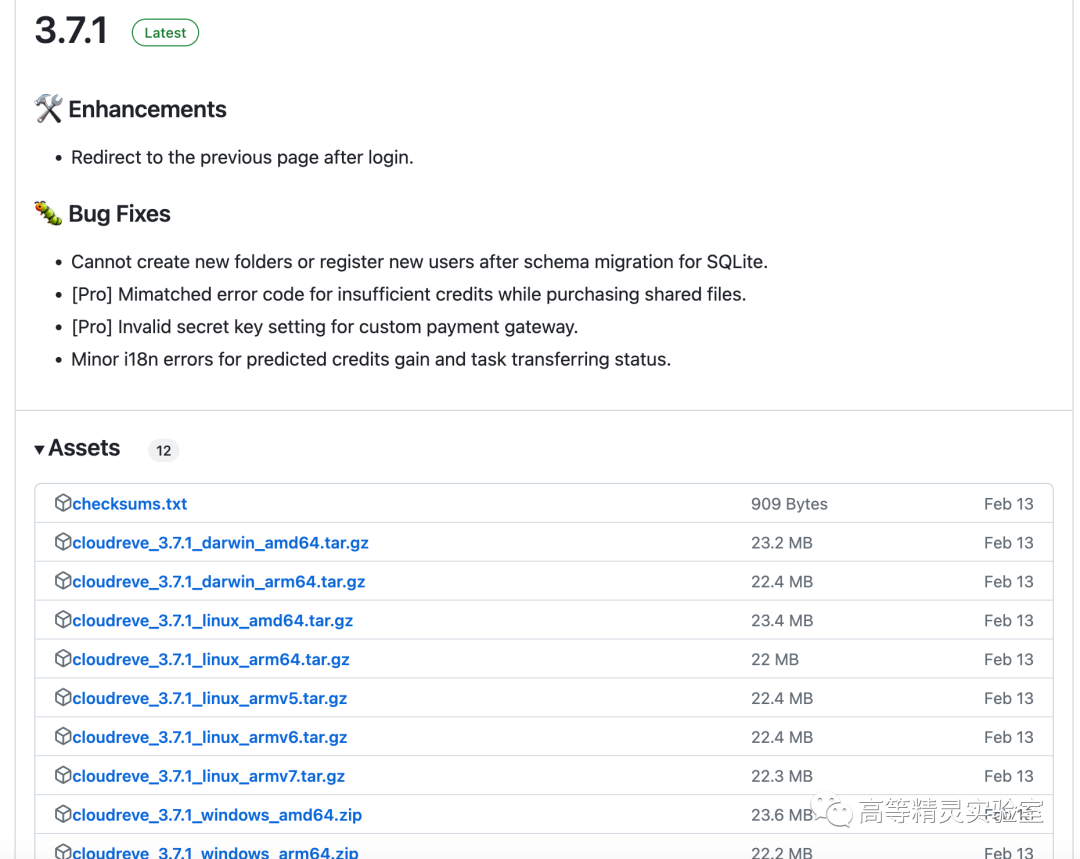Click the '909 Bytes' size value
The width and height of the screenshot is (1080, 859).
pos(789,504)
